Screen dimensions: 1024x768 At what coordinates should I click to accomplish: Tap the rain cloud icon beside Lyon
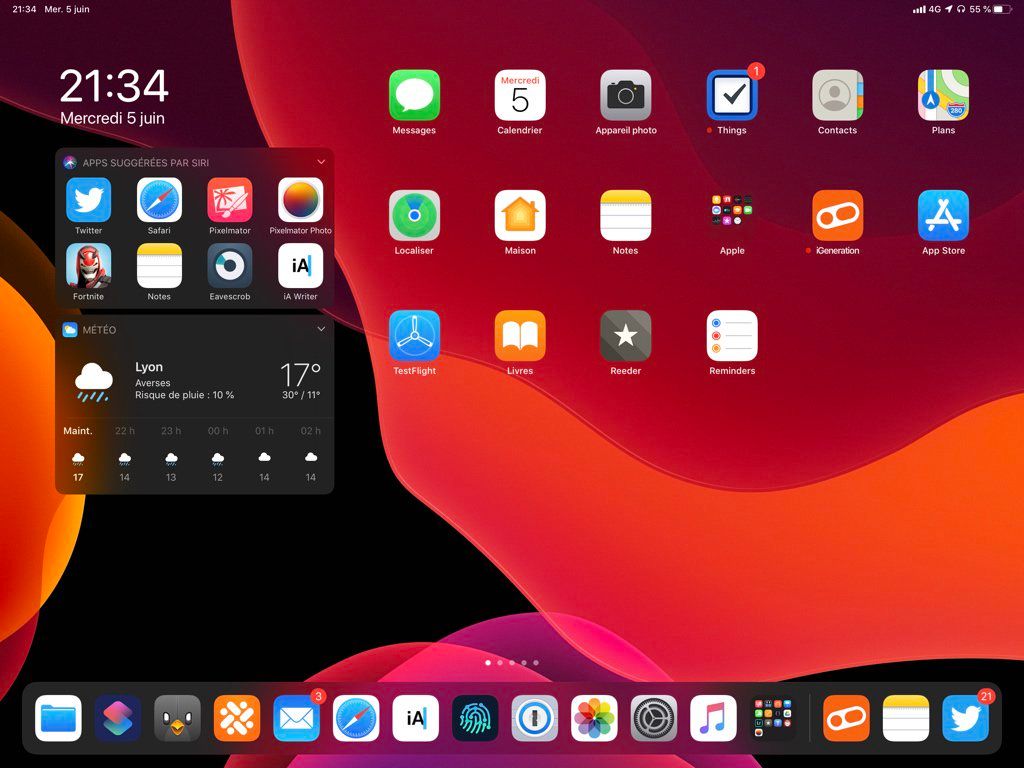[x=93, y=381]
